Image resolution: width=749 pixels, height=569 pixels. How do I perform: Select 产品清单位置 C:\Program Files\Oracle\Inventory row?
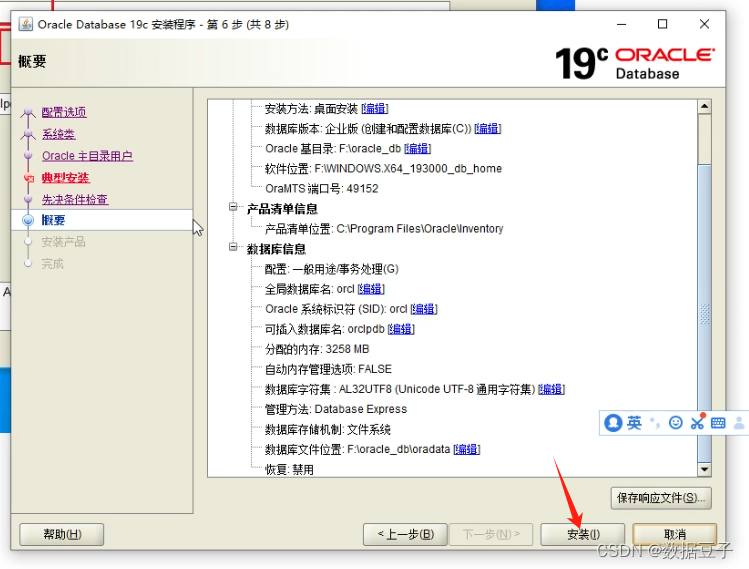point(384,229)
